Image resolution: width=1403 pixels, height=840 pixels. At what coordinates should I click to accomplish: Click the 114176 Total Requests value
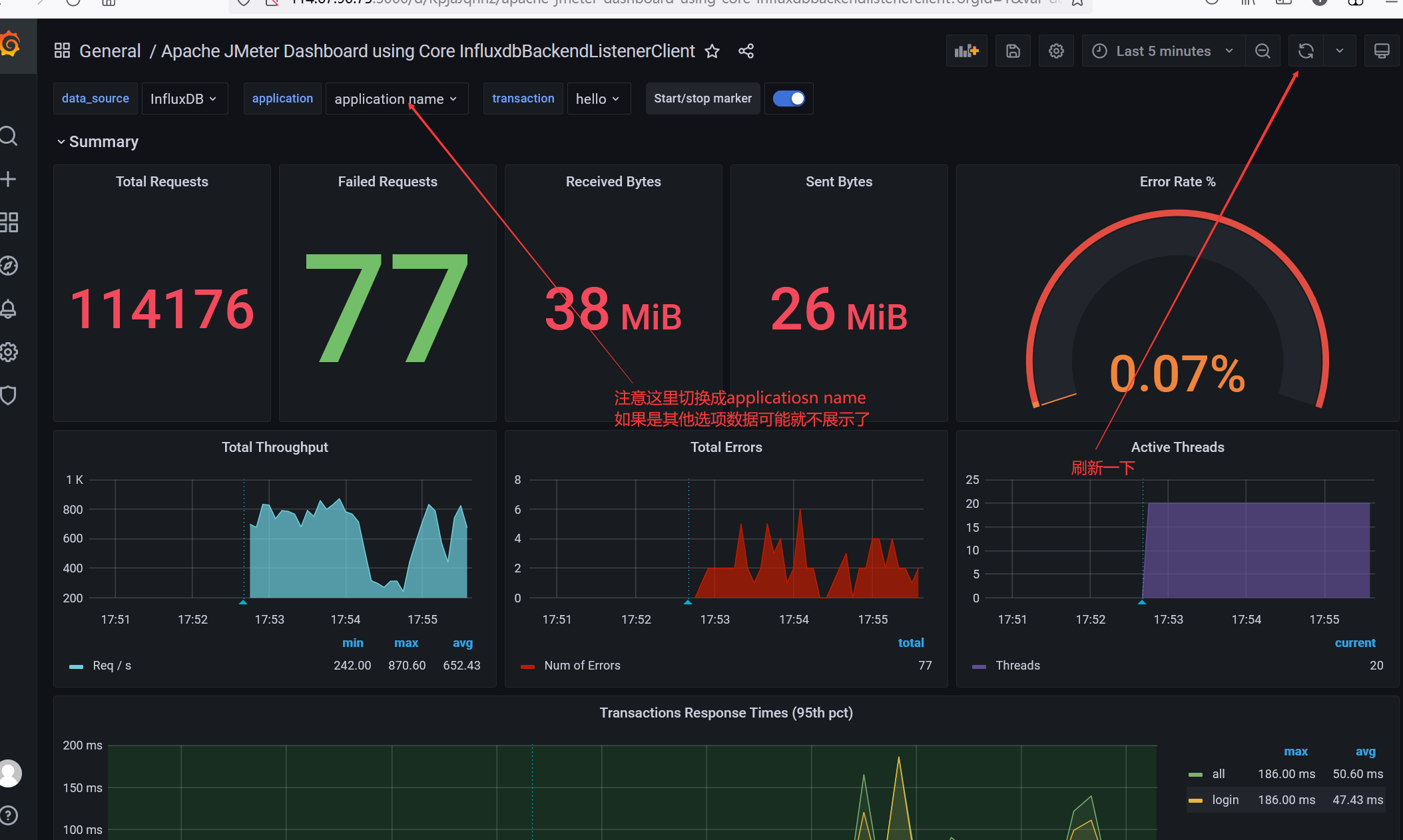click(x=162, y=309)
